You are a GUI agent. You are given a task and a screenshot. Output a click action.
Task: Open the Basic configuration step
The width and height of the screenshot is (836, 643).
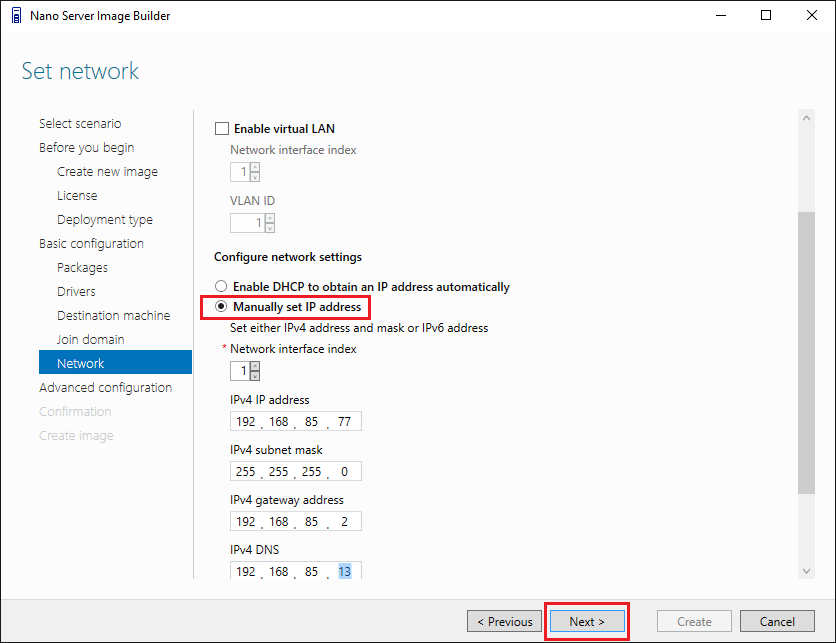point(91,243)
